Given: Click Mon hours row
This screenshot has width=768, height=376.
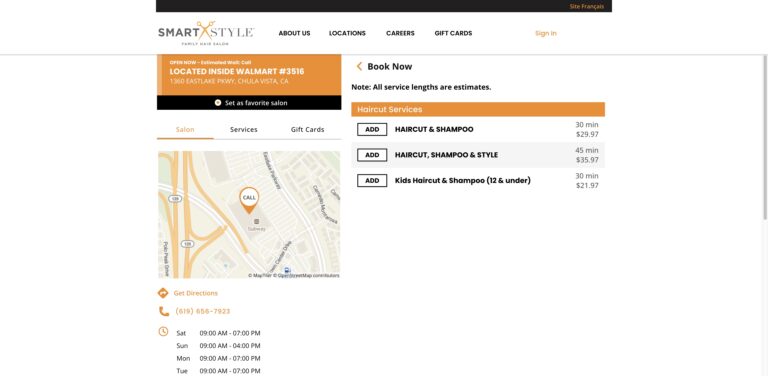Looking at the screenshot, I should coord(218,358).
